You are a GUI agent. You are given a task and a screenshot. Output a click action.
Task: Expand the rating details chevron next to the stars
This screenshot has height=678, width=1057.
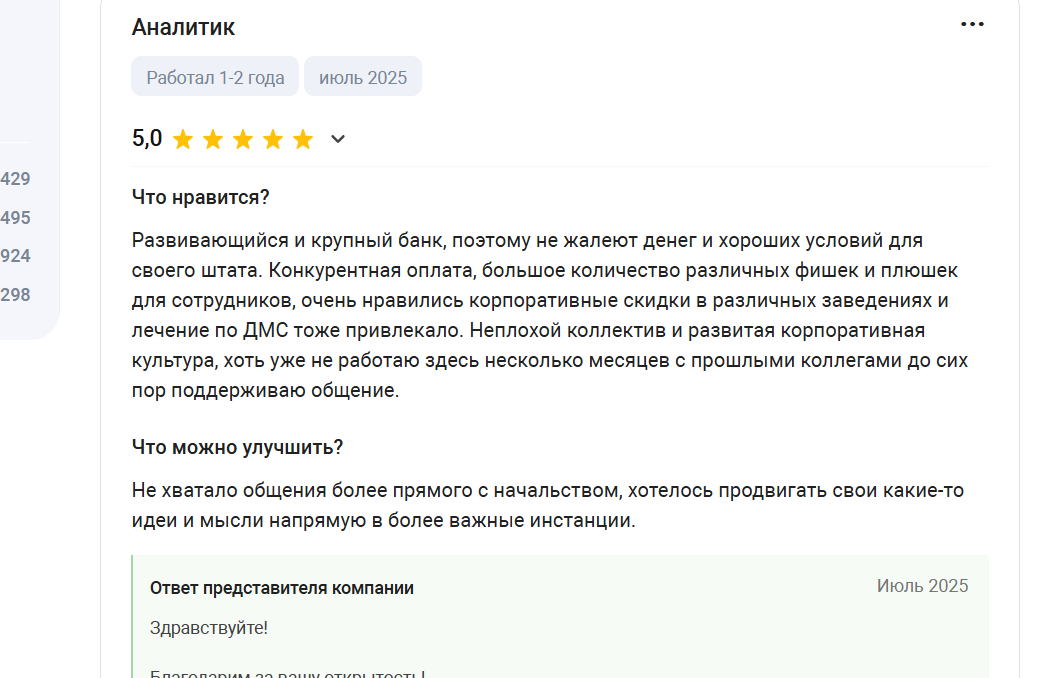[x=338, y=140]
